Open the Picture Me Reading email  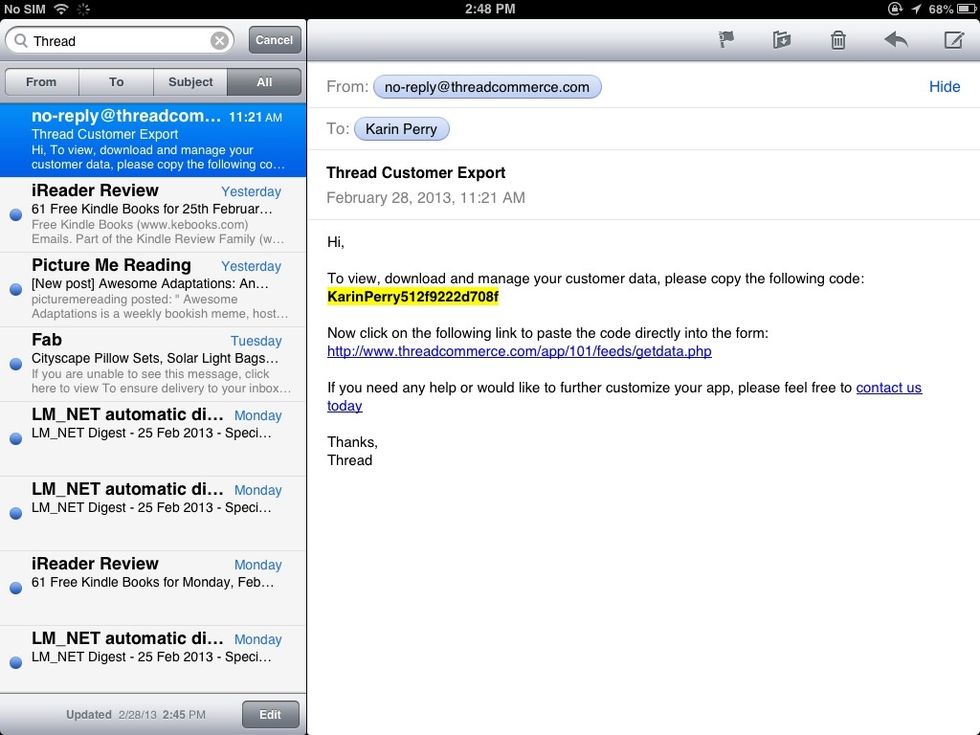[x=153, y=289]
